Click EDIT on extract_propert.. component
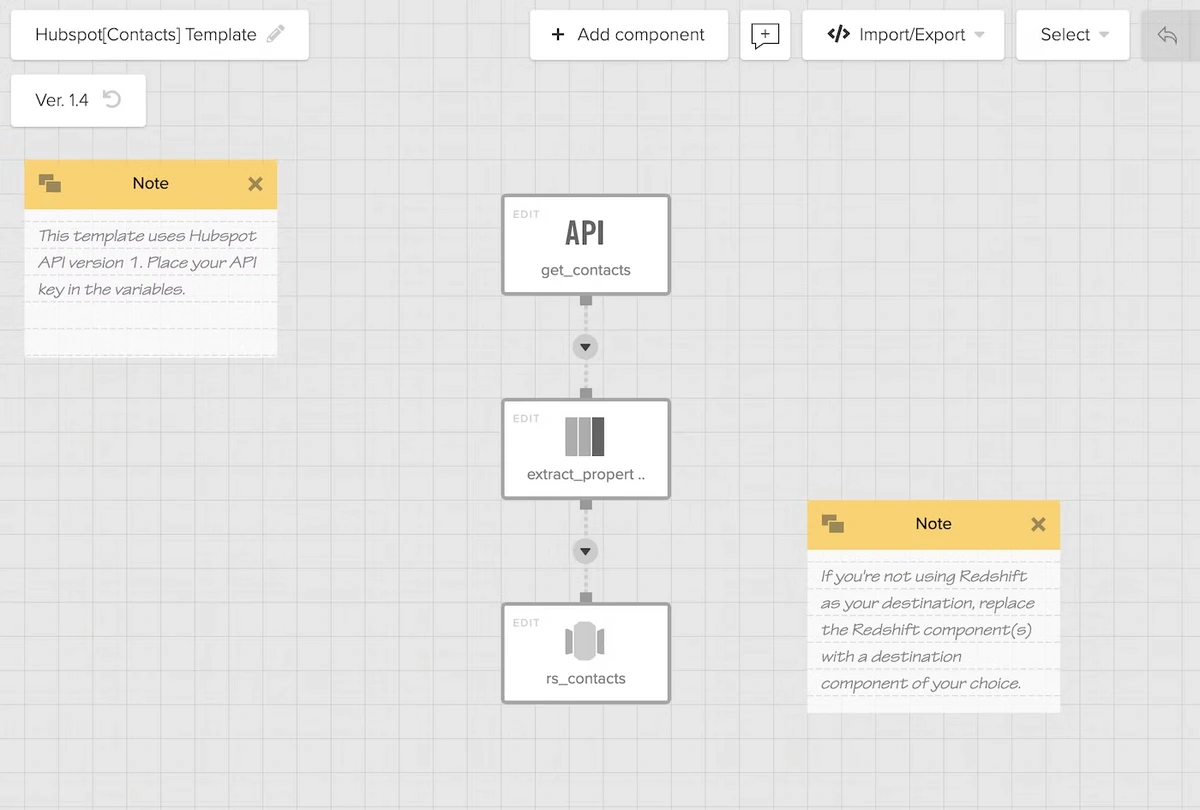The height and width of the screenshot is (810, 1200). (526, 418)
